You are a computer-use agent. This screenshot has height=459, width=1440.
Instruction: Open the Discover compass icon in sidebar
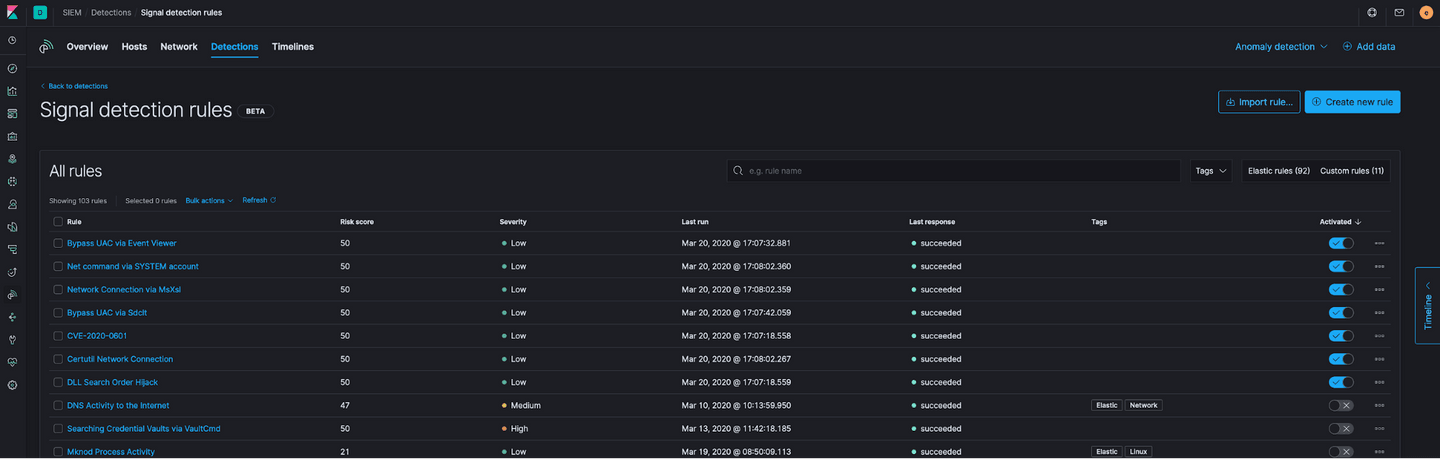point(12,68)
